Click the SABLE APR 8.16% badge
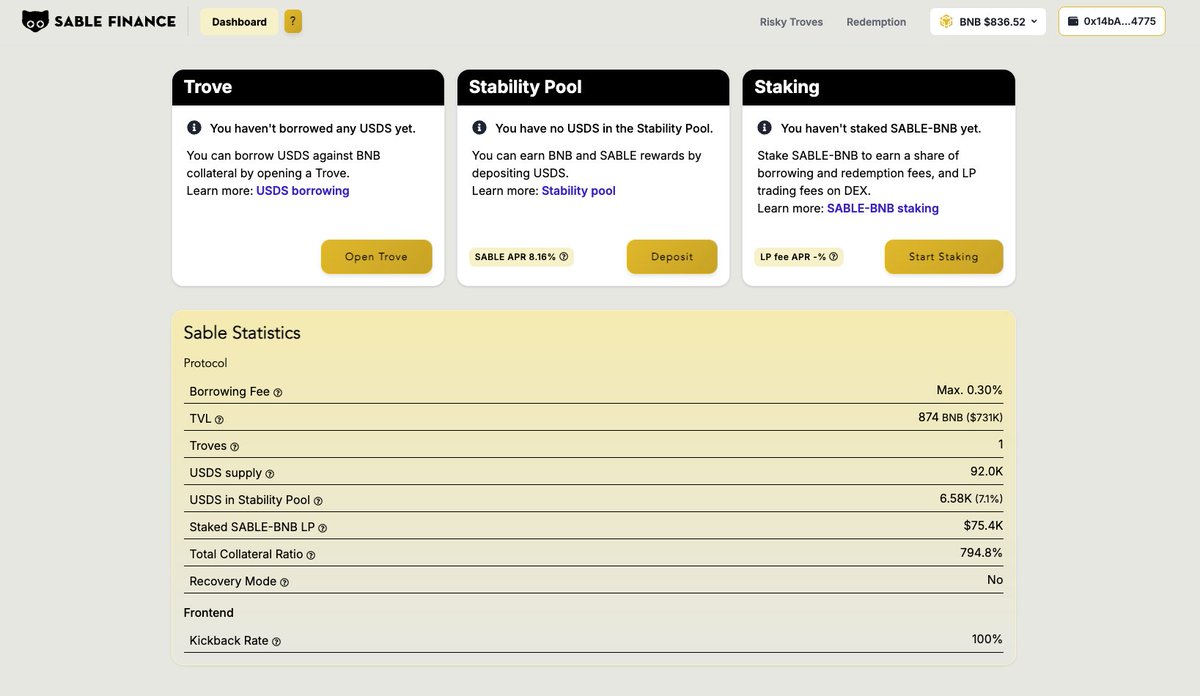Image resolution: width=1200 pixels, height=696 pixels. click(521, 257)
